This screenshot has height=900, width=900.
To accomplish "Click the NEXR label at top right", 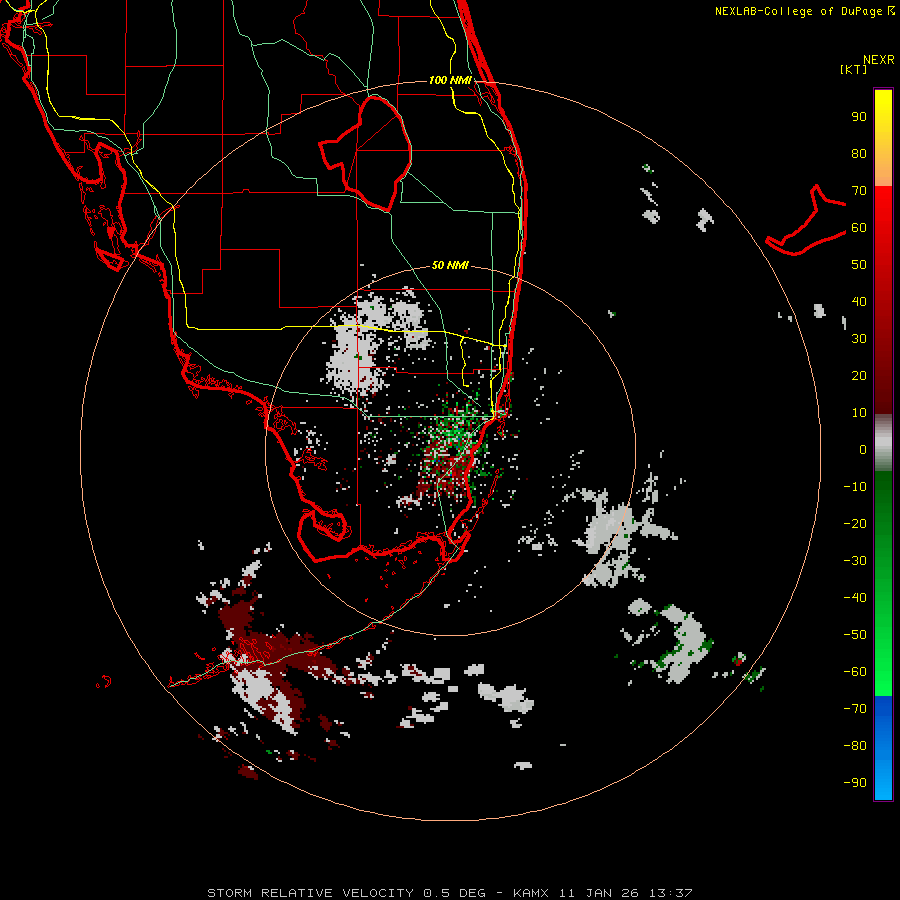I will pyautogui.click(x=879, y=60).
